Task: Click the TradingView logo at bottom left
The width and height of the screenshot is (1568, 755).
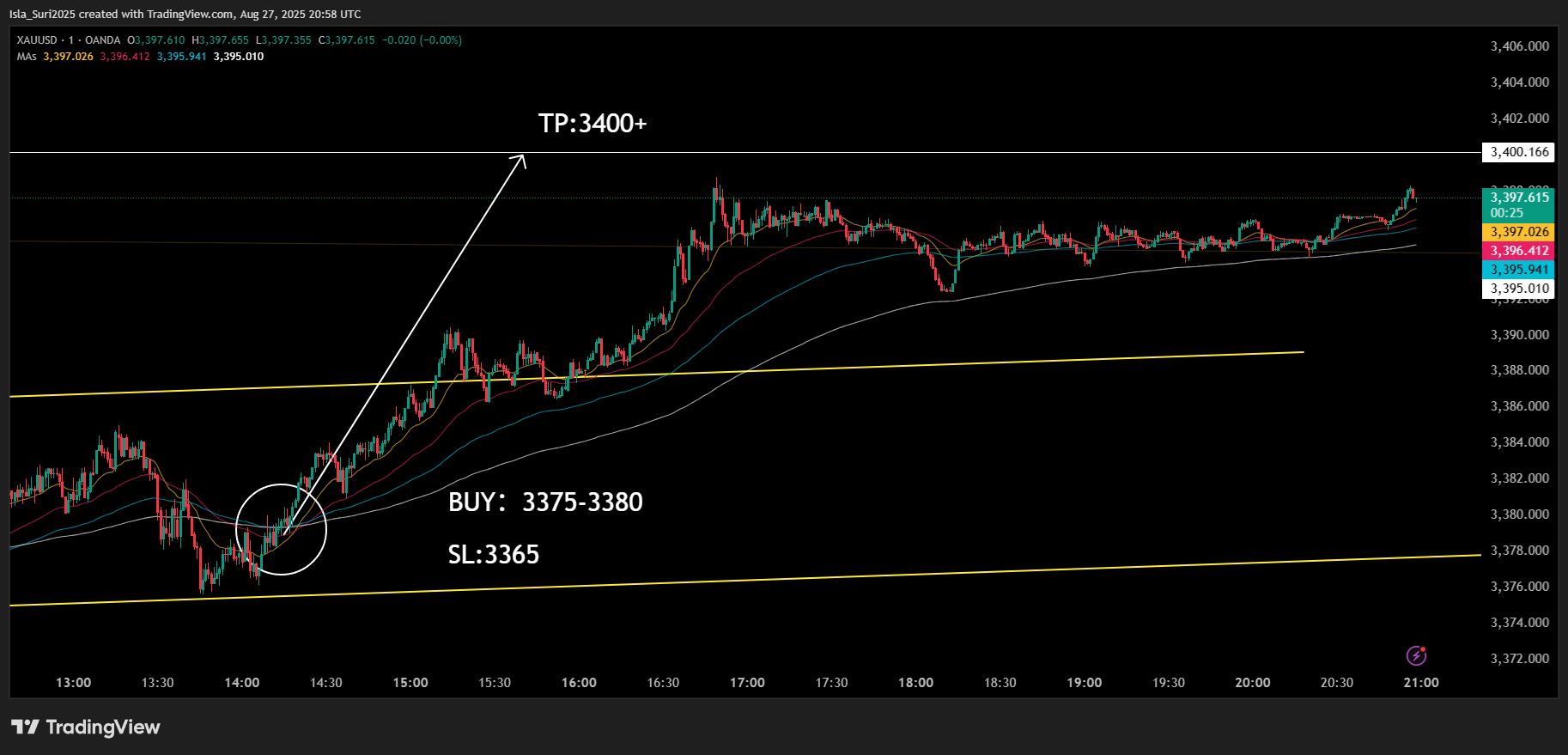Action: point(86,727)
